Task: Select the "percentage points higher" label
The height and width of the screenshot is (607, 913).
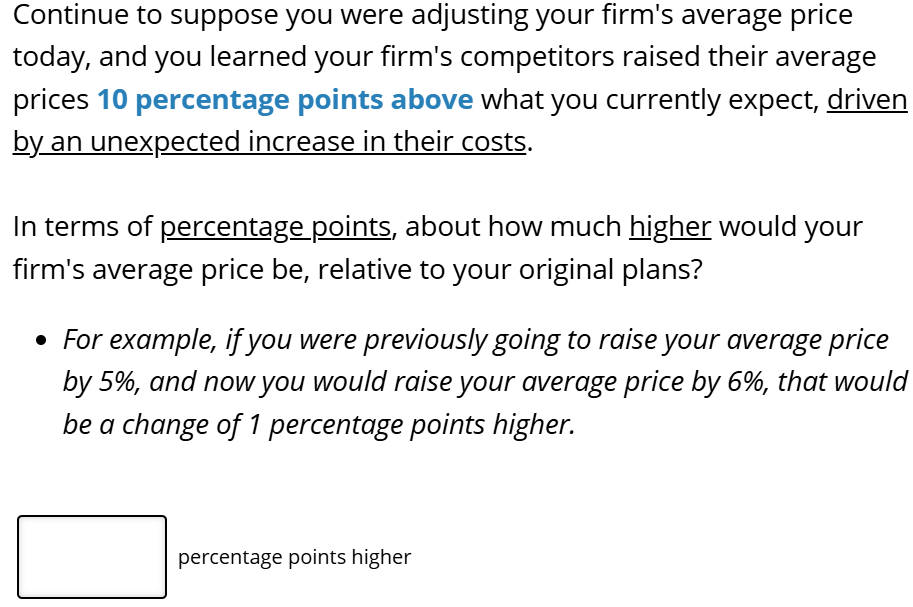Action: [294, 557]
